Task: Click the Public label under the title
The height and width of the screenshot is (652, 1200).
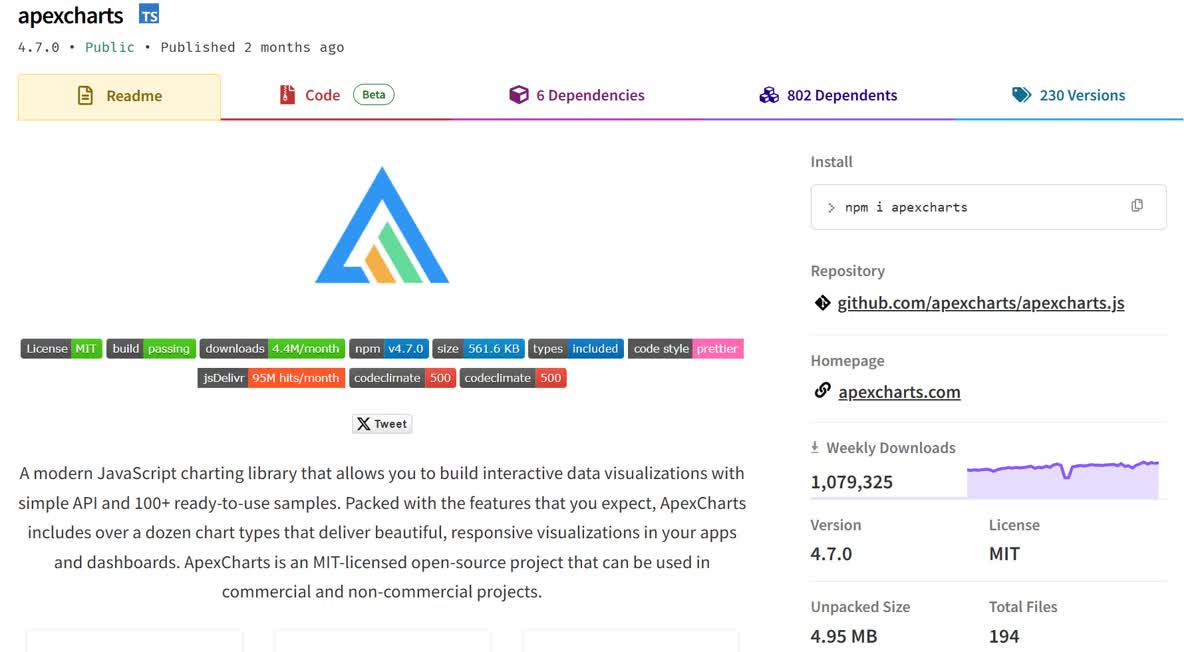Action: pyautogui.click(x=110, y=47)
